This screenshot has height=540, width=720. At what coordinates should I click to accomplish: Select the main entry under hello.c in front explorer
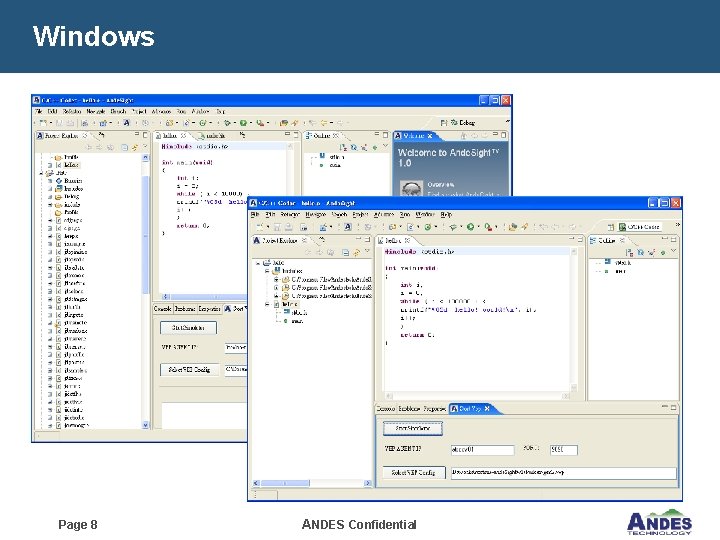coord(293,321)
